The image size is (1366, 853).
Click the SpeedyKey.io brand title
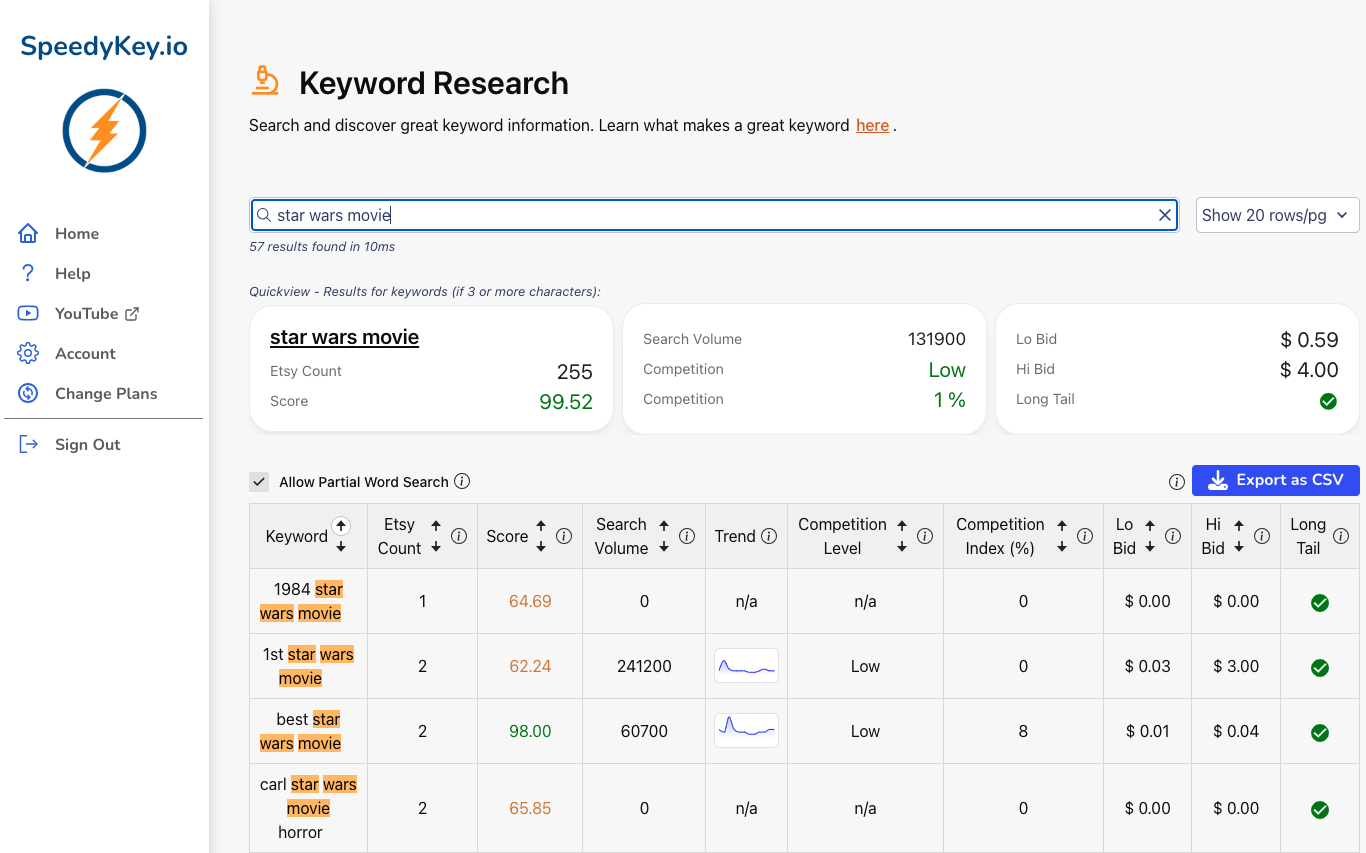(x=104, y=46)
